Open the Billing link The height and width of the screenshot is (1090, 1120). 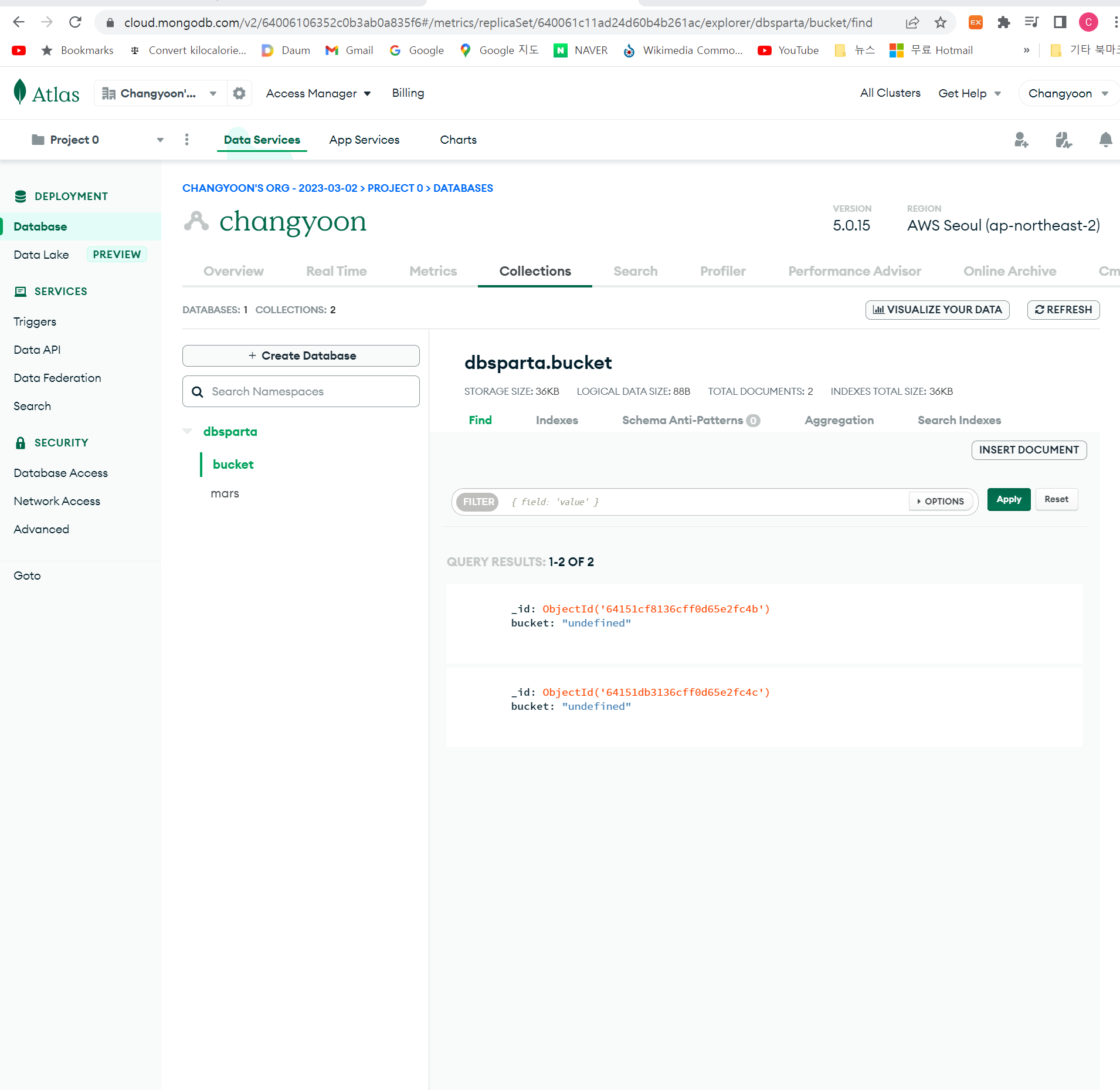(x=408, y=93)
